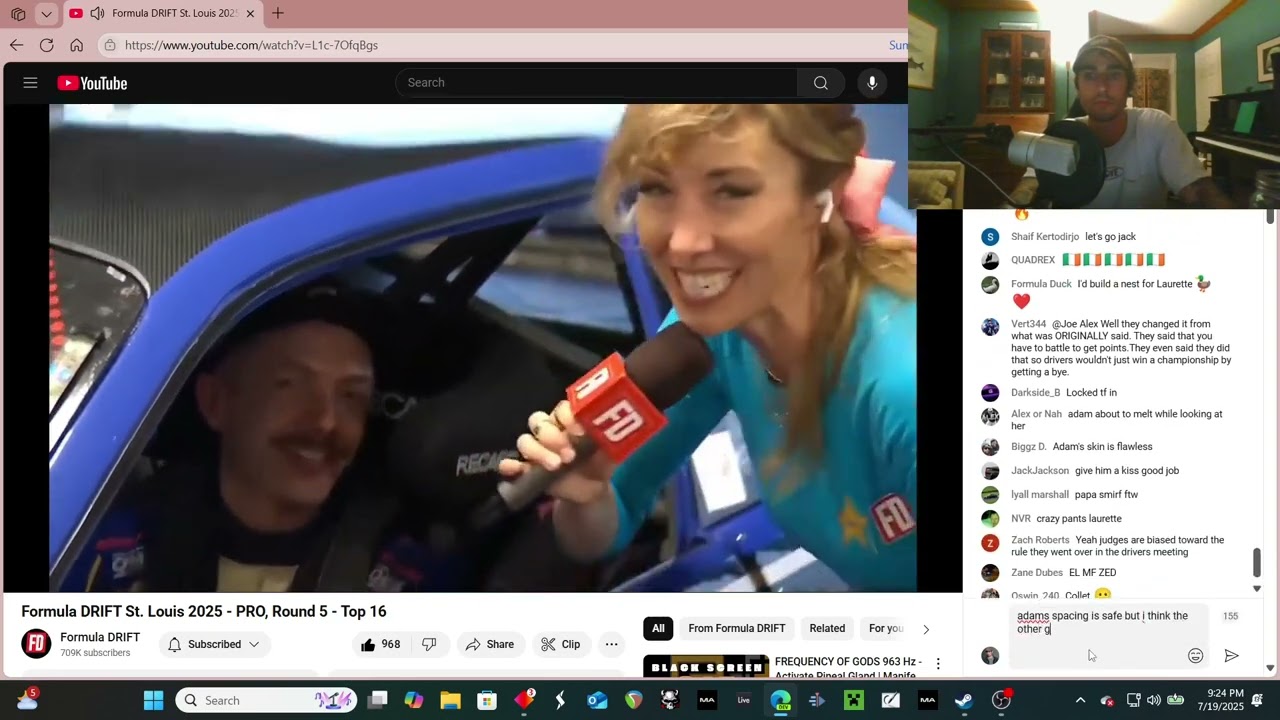Open FREQUENCY OF GODS video thumbnail
This screenshot has height=720, width=1280.
click(706, 666)
